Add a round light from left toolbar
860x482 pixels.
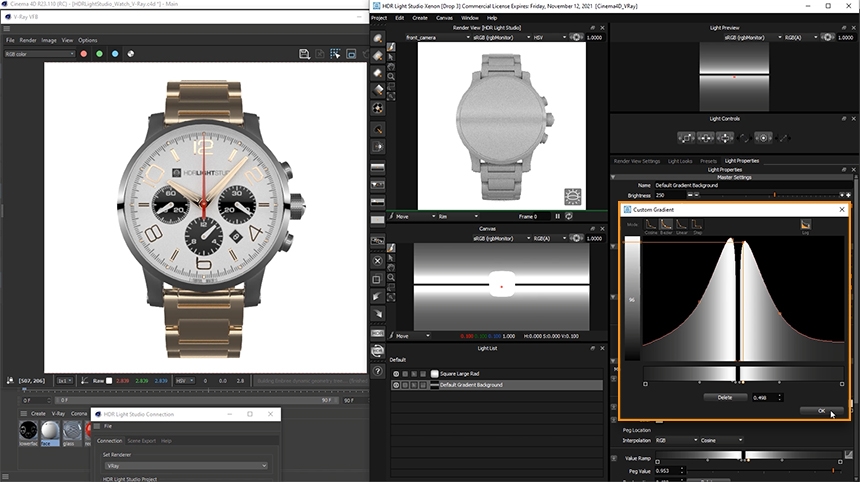[378, 38]
